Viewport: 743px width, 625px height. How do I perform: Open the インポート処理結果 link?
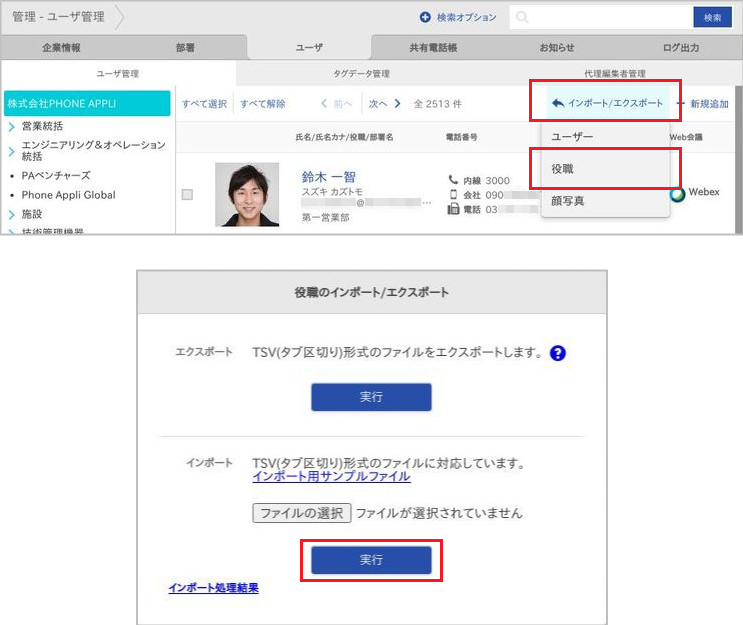(x=213, y=588)
